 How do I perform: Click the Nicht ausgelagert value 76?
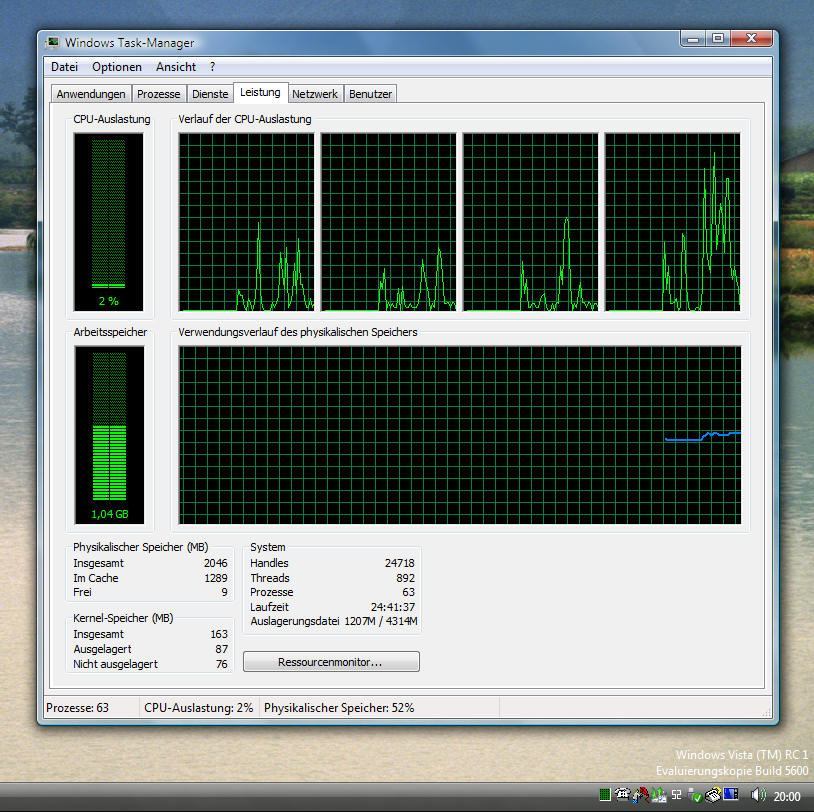[222, 665]
